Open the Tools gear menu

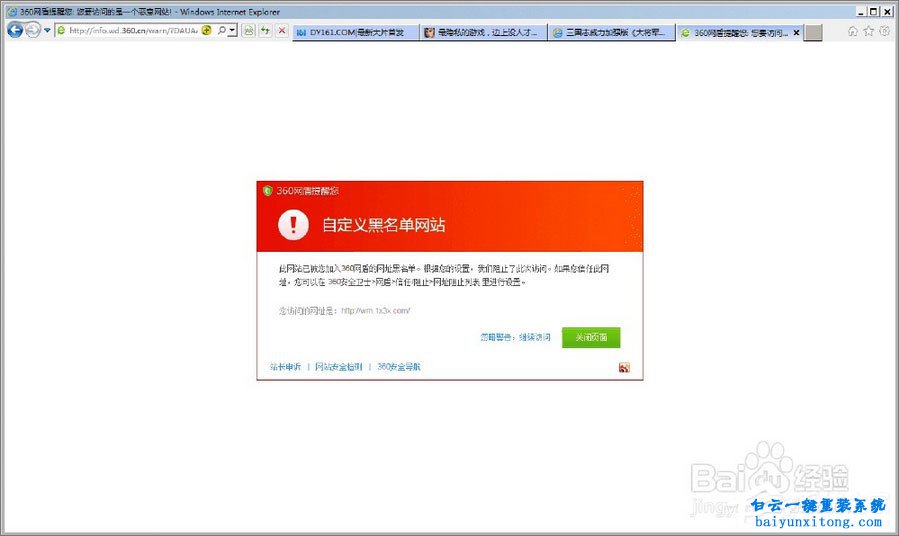tap(884, 31)
